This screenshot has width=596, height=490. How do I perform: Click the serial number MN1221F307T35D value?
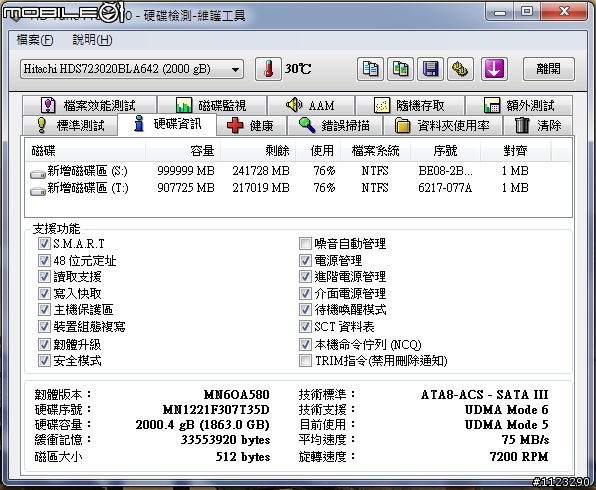pyautogui.click(x=216, y=410)
